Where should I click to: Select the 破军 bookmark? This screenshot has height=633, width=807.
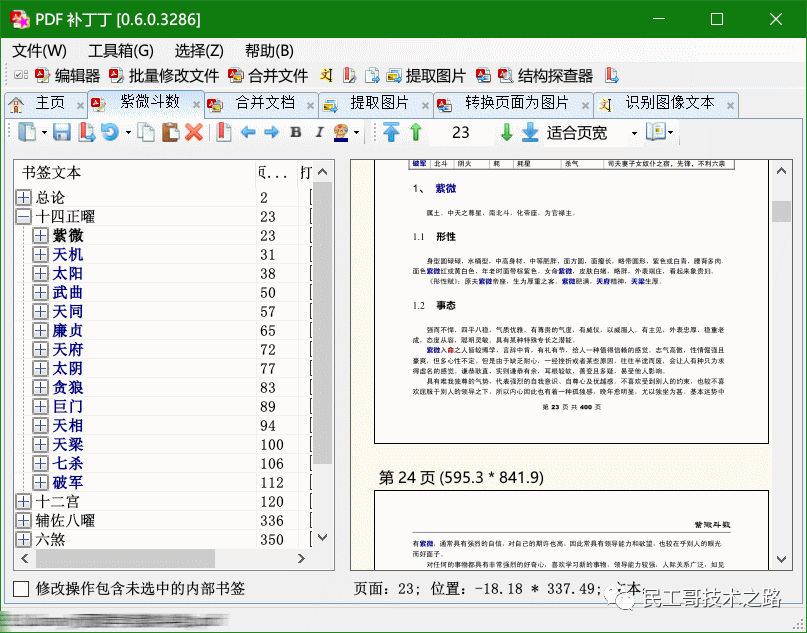coord(67,483)
